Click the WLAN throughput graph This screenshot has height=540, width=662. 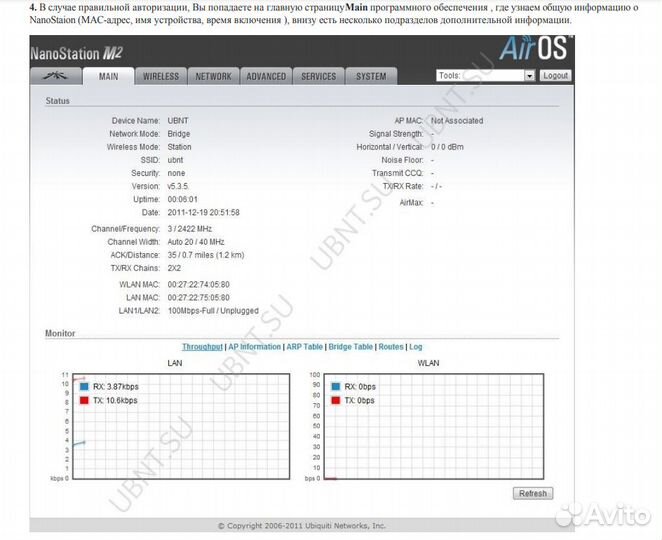point(434,426)
